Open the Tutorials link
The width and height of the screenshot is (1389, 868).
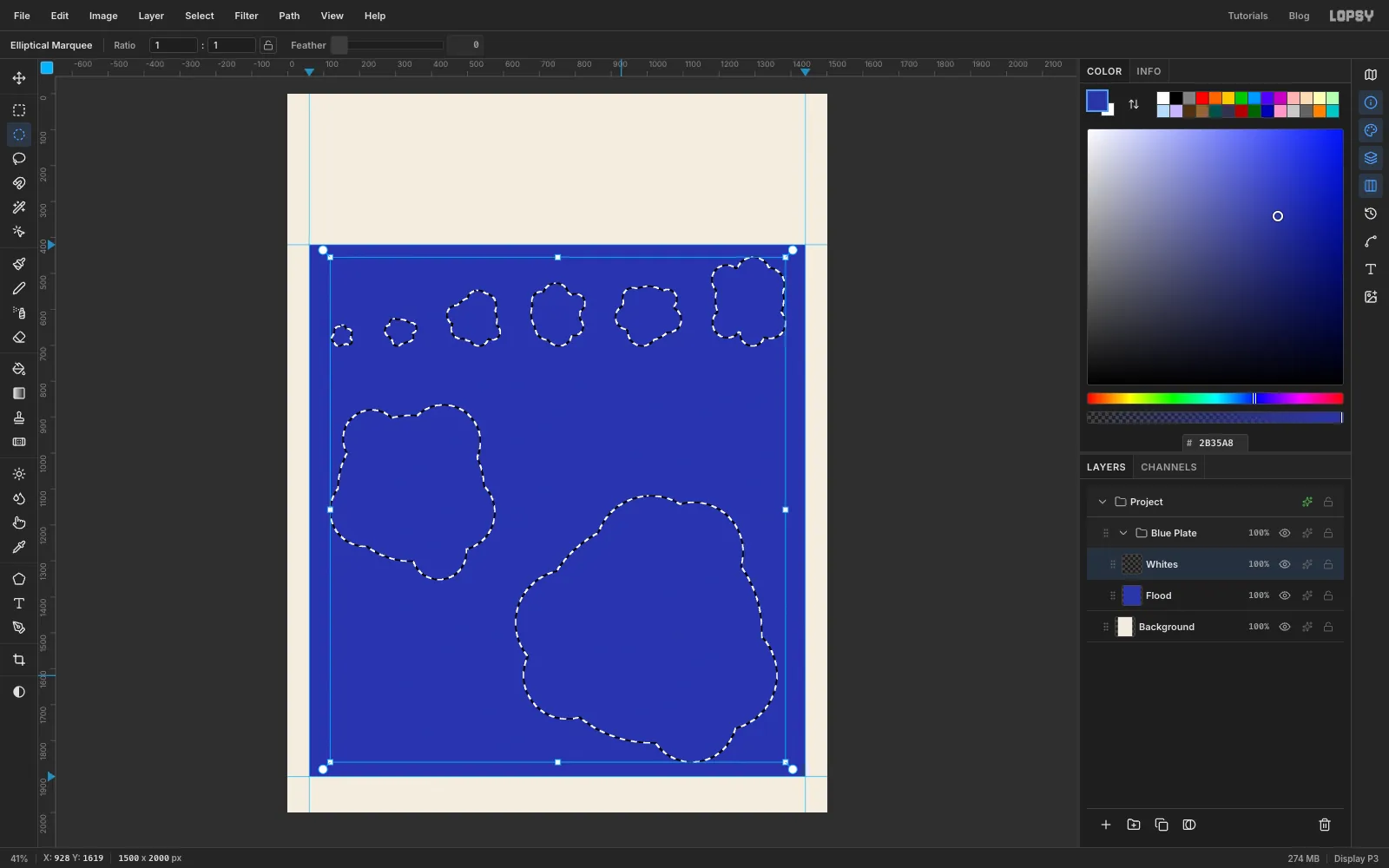[1247, 16]
